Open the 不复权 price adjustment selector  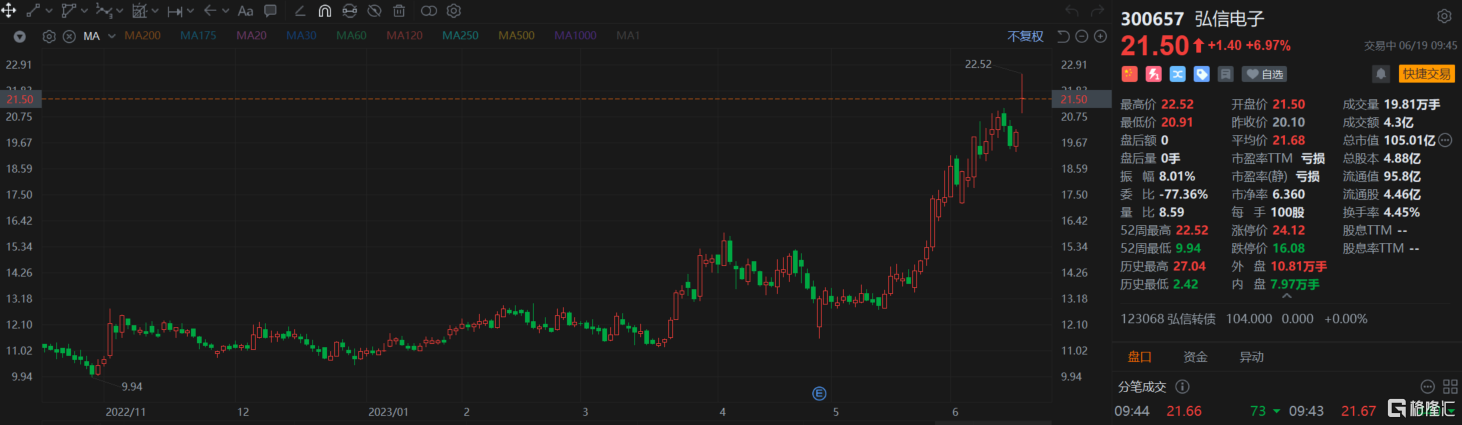coord(1025,36)
